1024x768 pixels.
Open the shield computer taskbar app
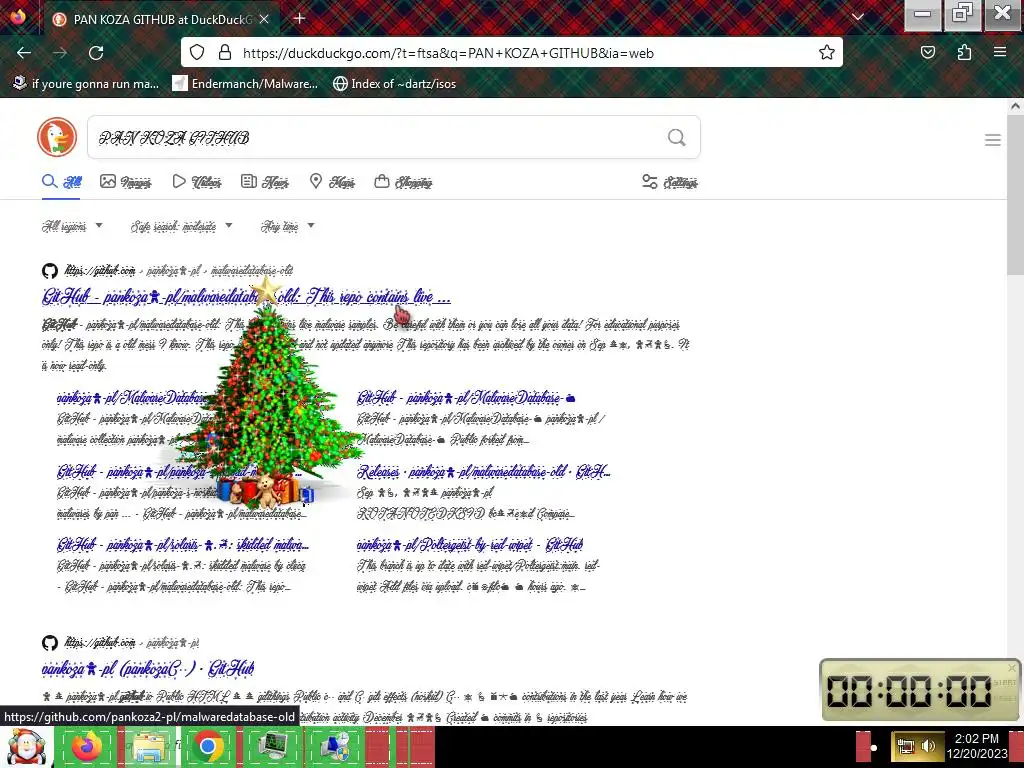[x=334, y=747]
